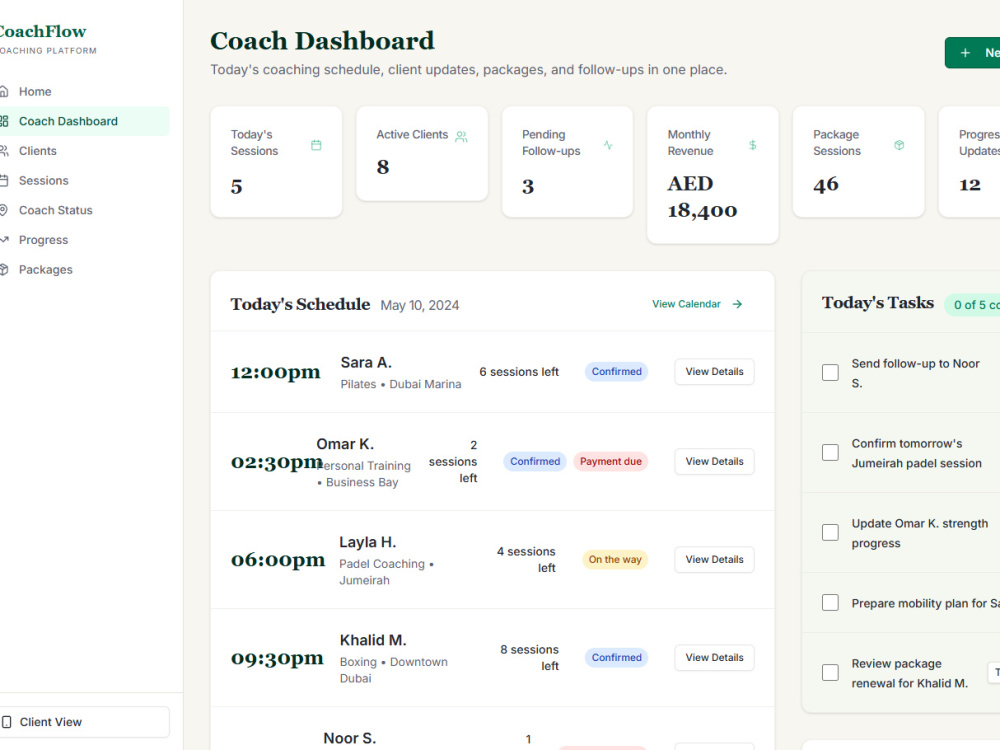Click the Sara A. client name
This screenshot has width=1000, height=750.
pyautogui.click(x=366, y=363)
